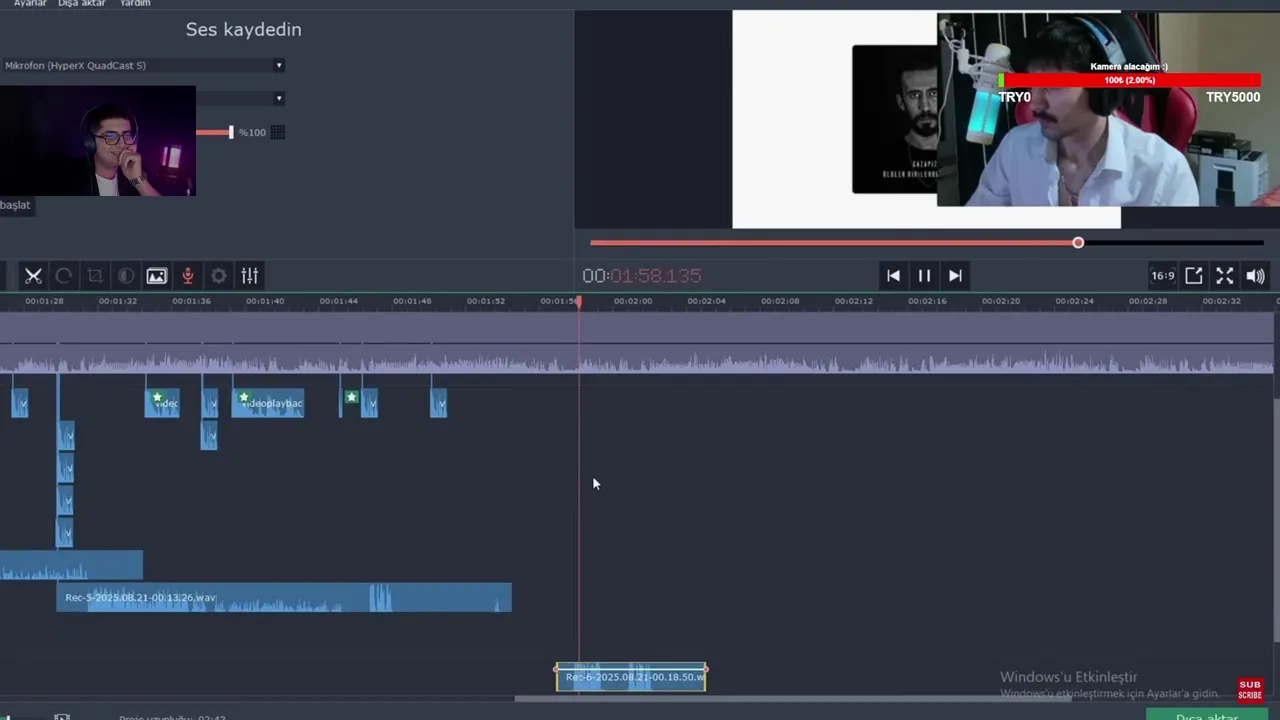This screenshot has height=720, width=1280.
Task: Jump to previous frame in player
Action: click(893, 276)
